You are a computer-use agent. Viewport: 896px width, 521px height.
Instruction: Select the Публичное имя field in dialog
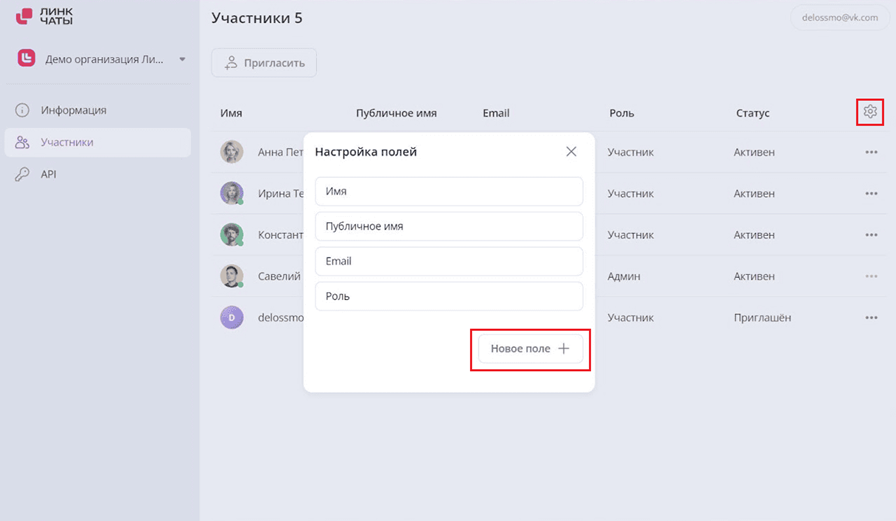pyautogui.click(x=449, y=226)
